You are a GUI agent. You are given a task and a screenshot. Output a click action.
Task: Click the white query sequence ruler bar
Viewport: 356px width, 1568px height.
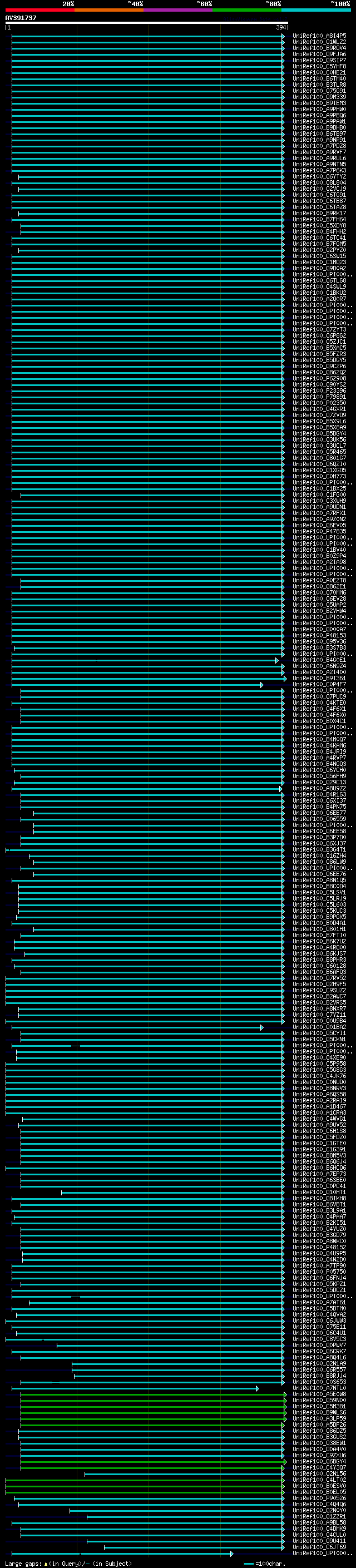pyautogui.click(x=147, y=23)
